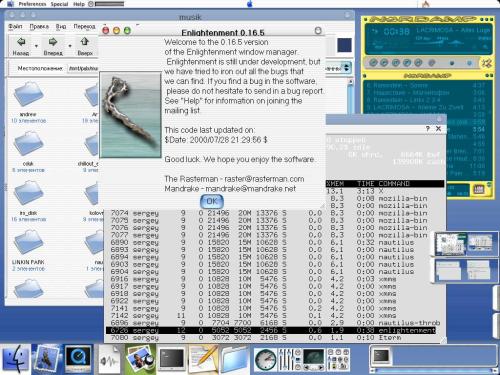Open the Переход menu
Screen dimensions: 500x375
click(84, 26)
